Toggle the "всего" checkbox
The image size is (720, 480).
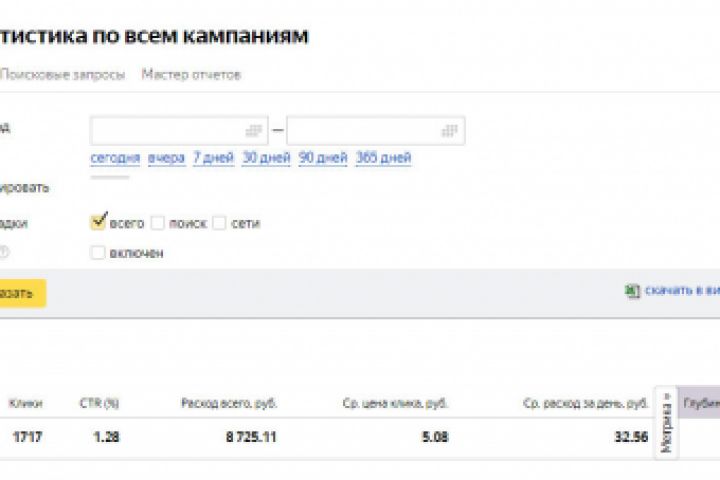click(98, 222)
